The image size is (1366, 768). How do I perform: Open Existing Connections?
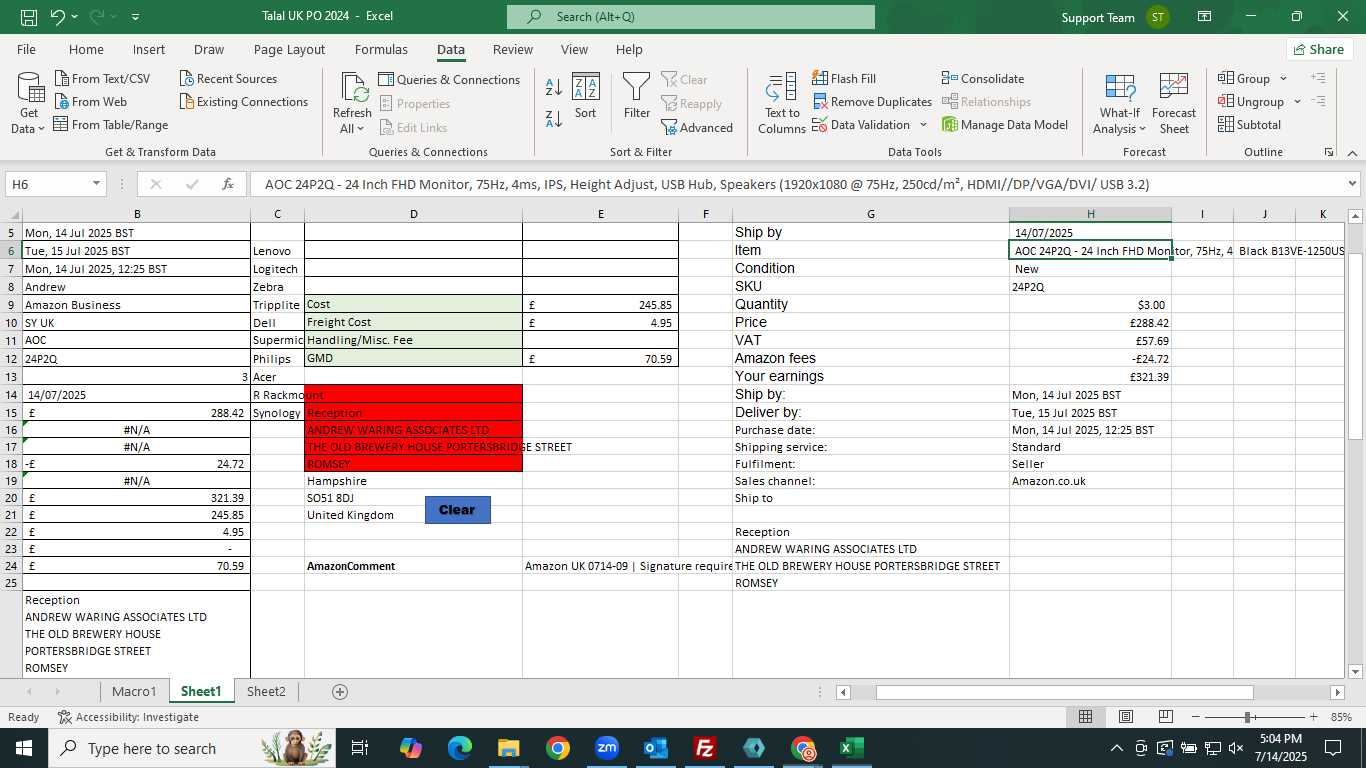pos(244,102)
